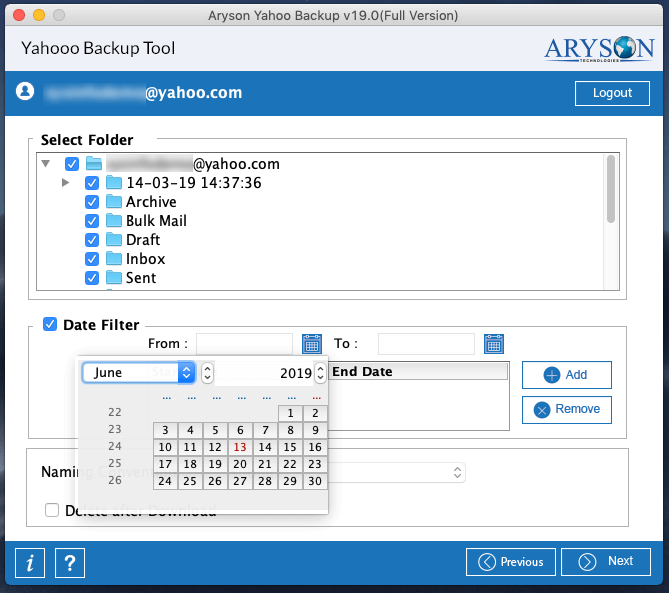The width and height of the screenshot is (669, 593).
Task: Click the Logout button
Action: [612, 93]
